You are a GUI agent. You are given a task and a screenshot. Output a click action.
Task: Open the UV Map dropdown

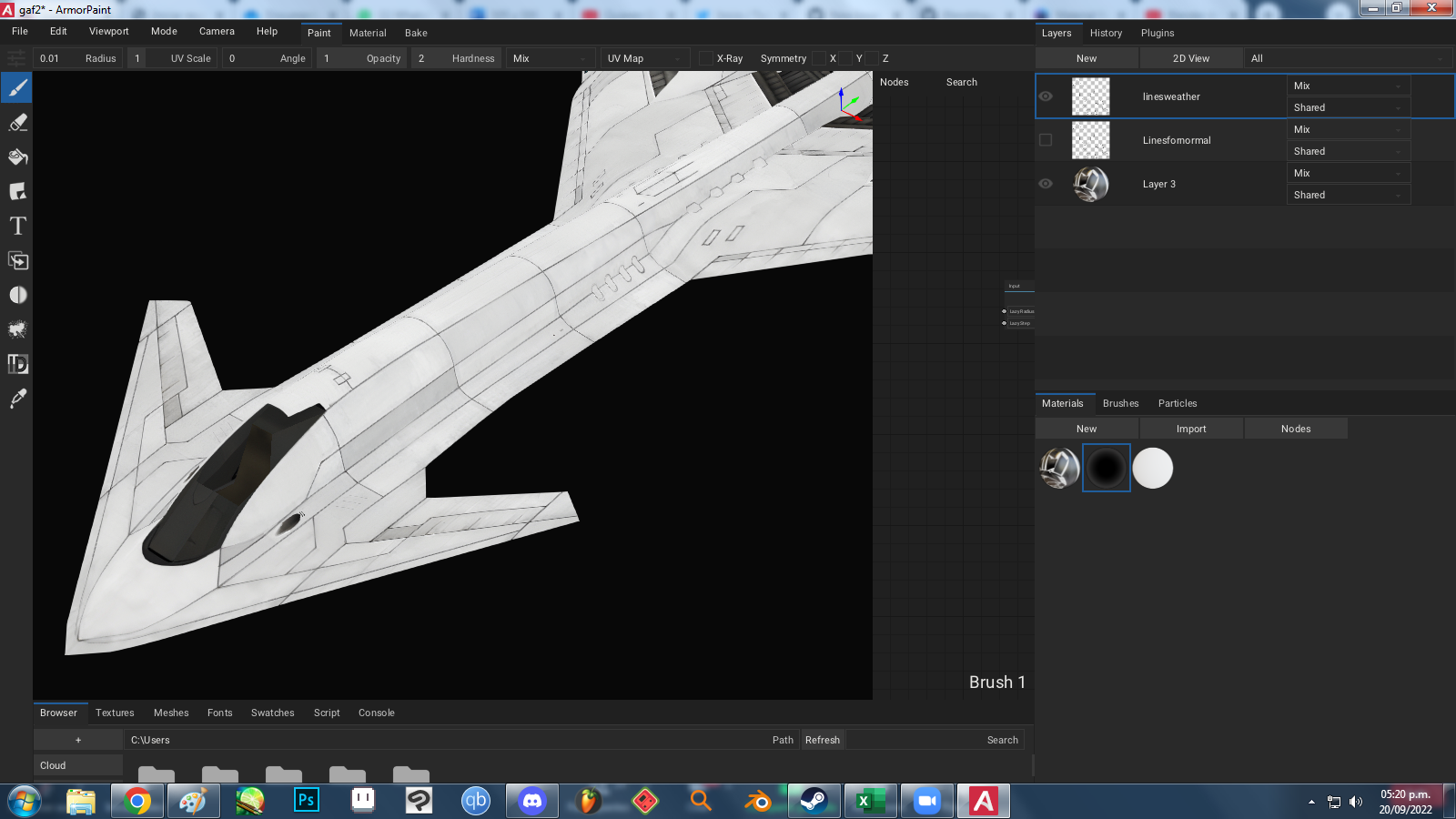pos(644,57)
